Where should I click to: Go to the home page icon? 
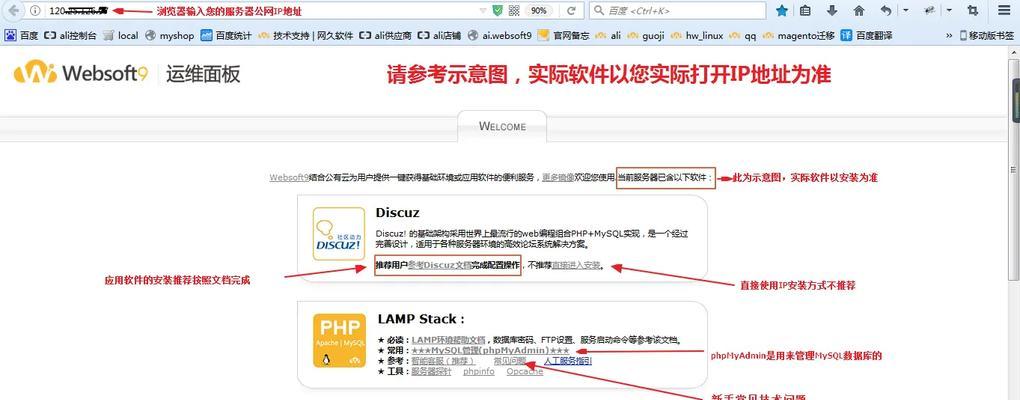click(859, 10)
